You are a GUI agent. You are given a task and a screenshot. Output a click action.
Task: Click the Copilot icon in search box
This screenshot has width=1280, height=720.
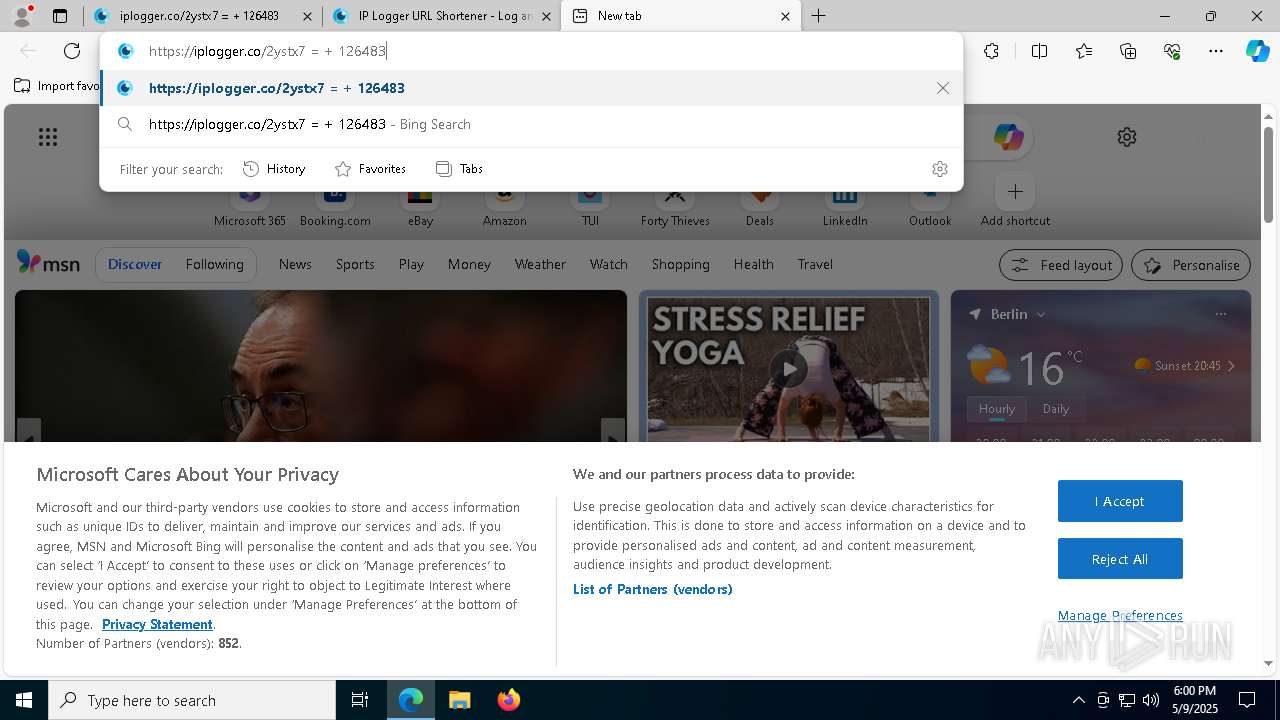tap(1008, 137)
